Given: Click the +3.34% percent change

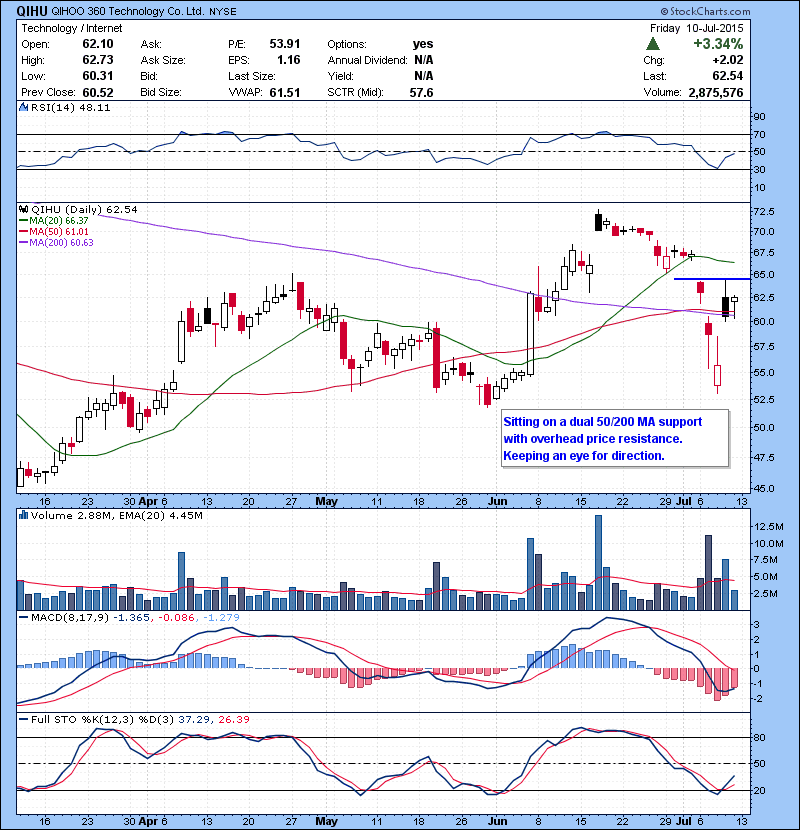Looking at the screenshot, I should tap(718, 44).
